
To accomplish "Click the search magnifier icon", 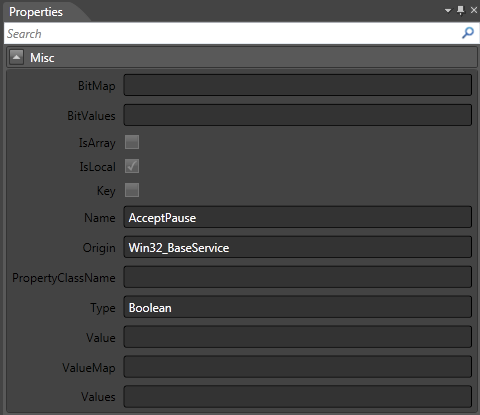I will click(468, 33).
